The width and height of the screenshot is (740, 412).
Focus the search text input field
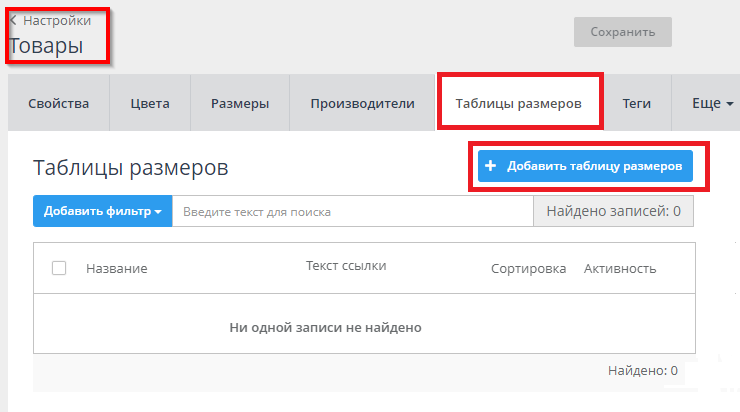(x=352, y=212)
